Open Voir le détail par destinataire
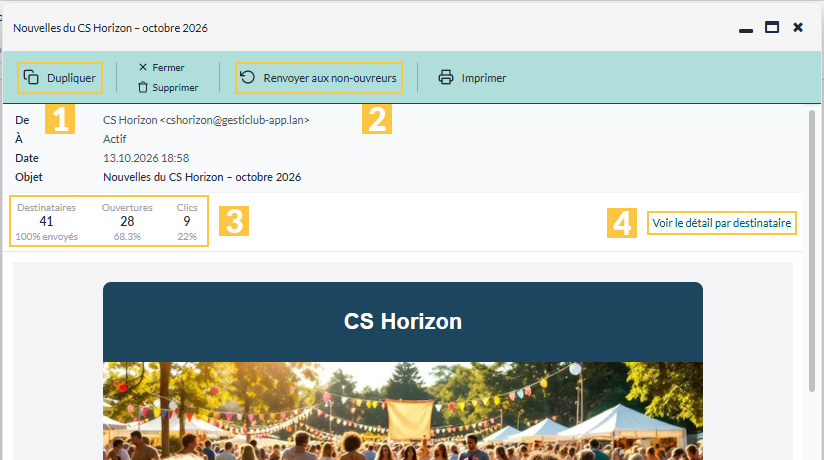Screen dimensions: 824x460 (722, 223)
